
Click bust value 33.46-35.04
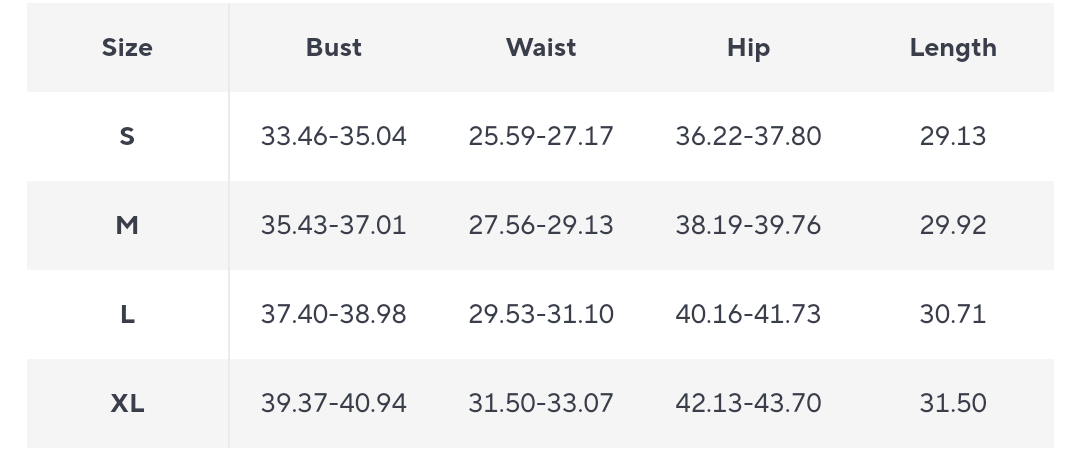334,136
